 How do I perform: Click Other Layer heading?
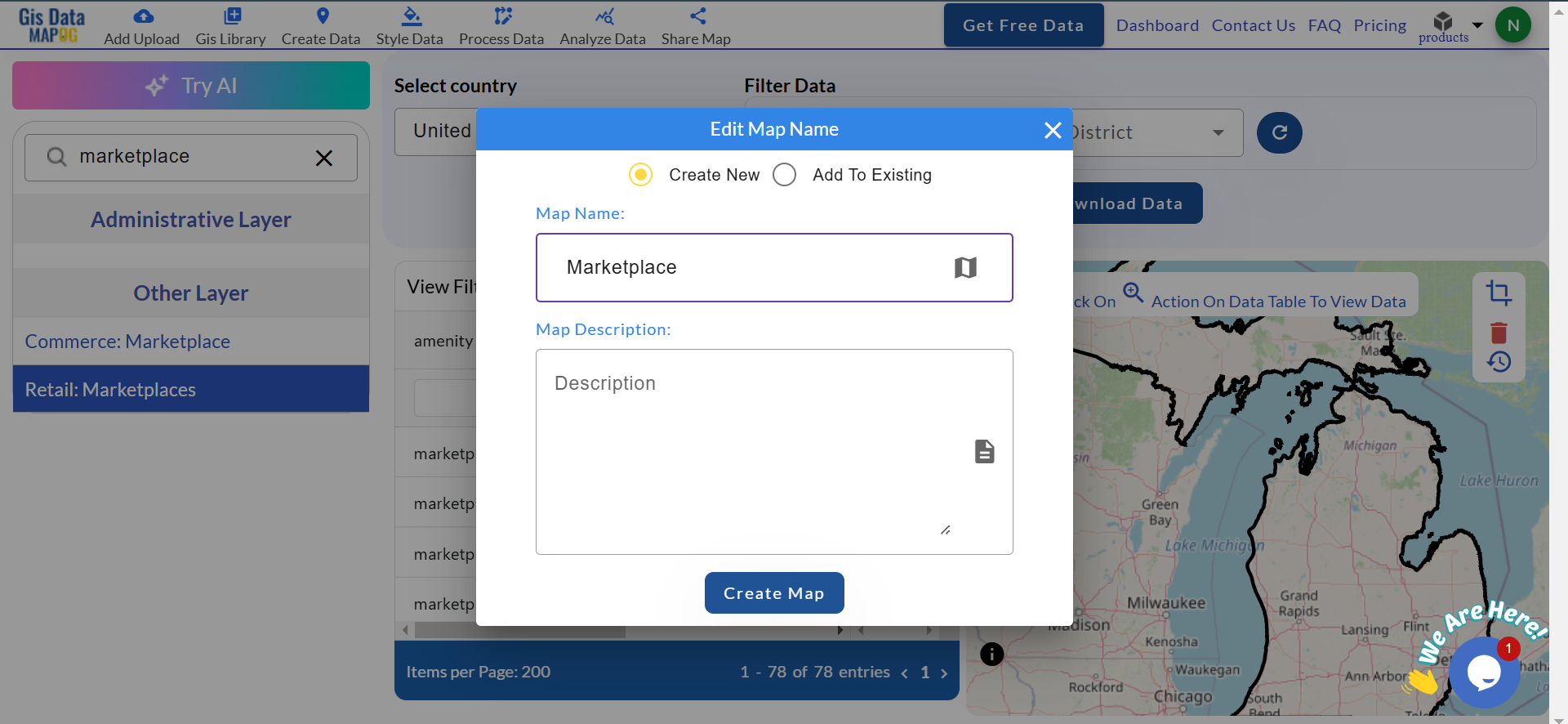pos(191,293)
